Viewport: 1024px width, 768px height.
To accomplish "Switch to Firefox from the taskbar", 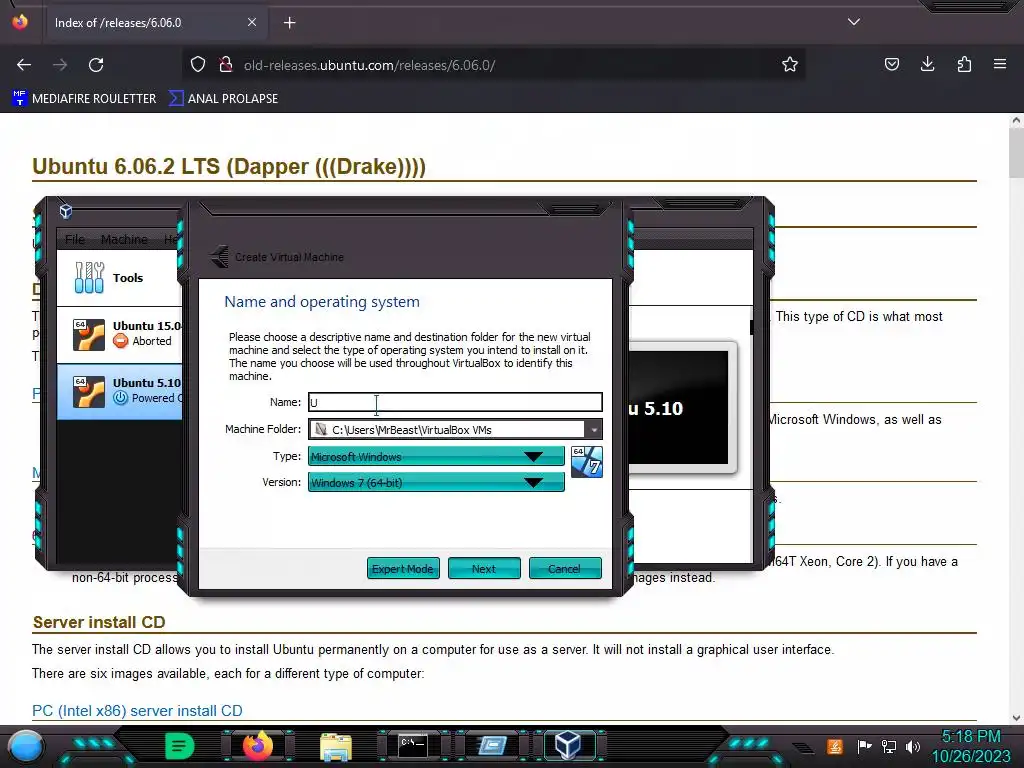I will 258,746.
